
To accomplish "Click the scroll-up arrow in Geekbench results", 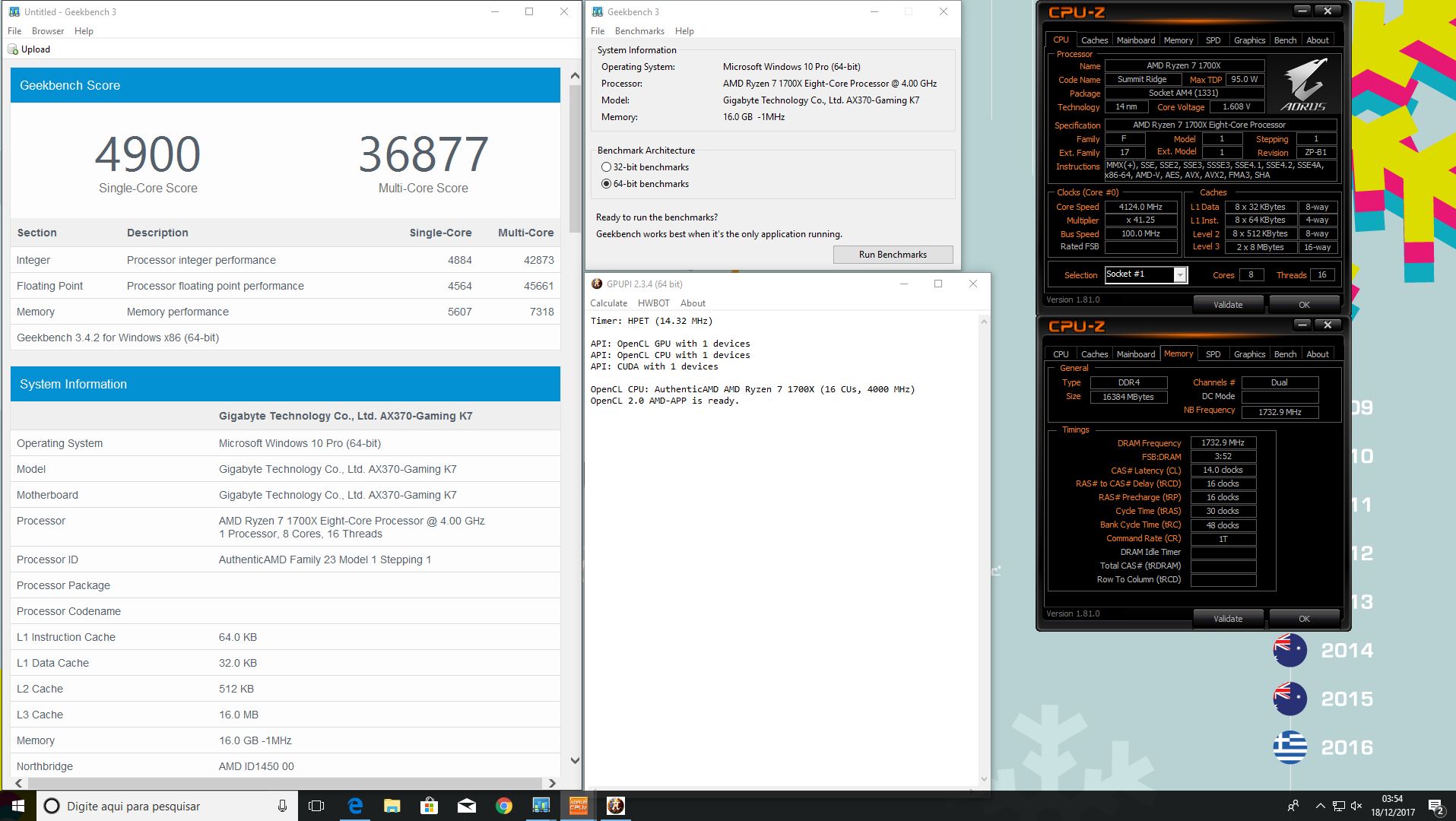I will [575, 76].
